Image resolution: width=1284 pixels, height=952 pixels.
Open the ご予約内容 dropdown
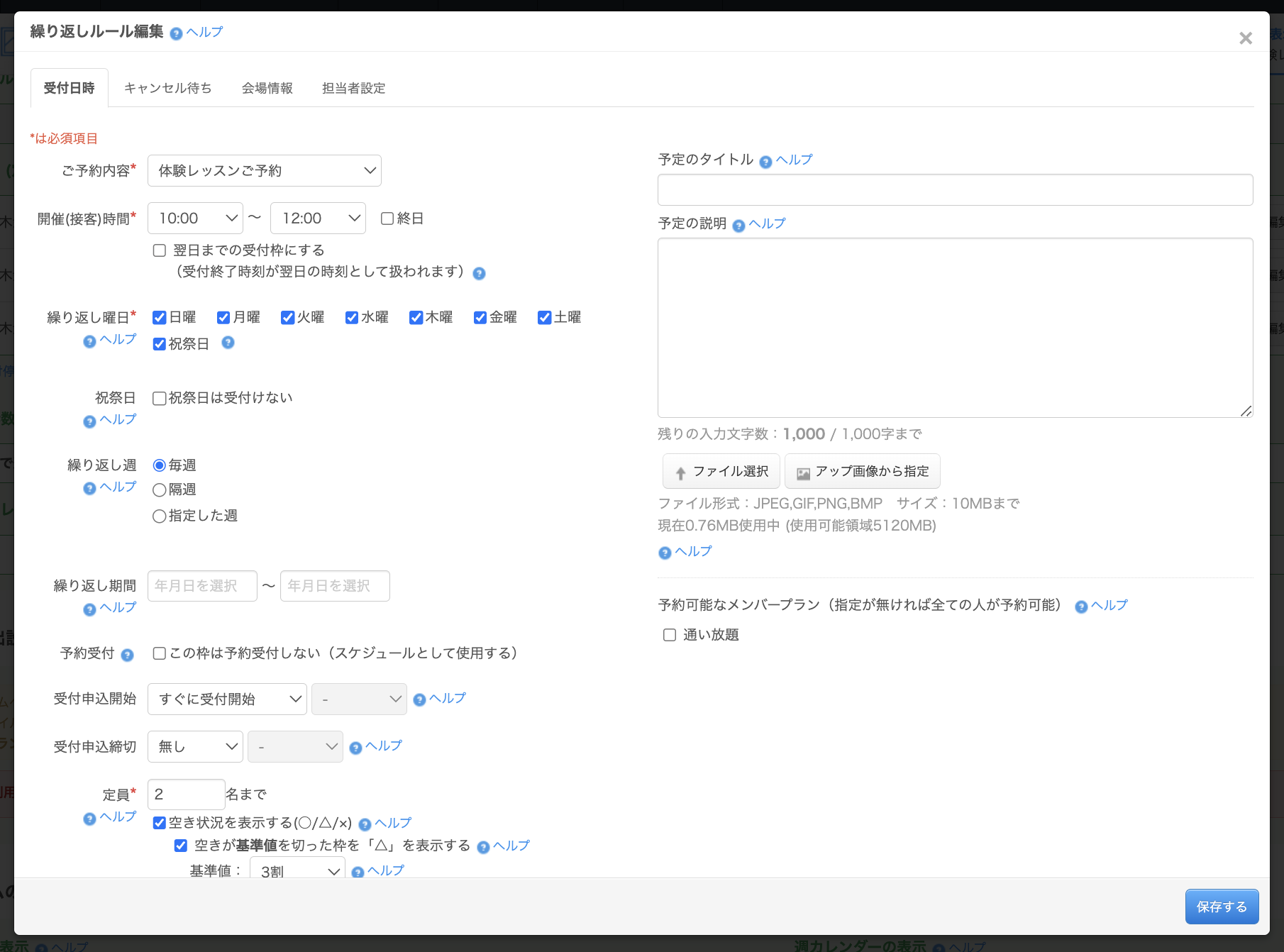pos(264,171)
